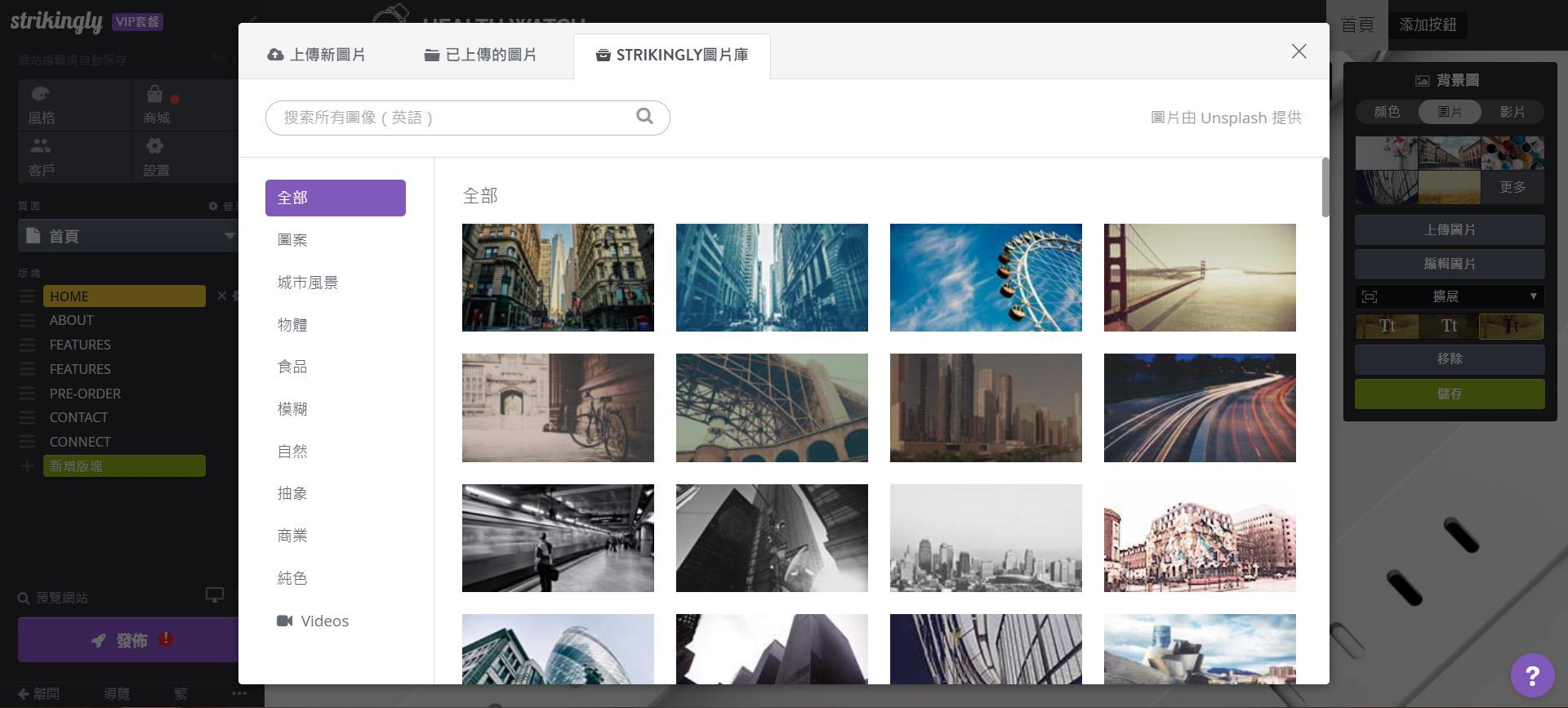This screenshot has width=1568, height=708.
Task: Open the 客戶 customers panel
Action: (74, 157)
